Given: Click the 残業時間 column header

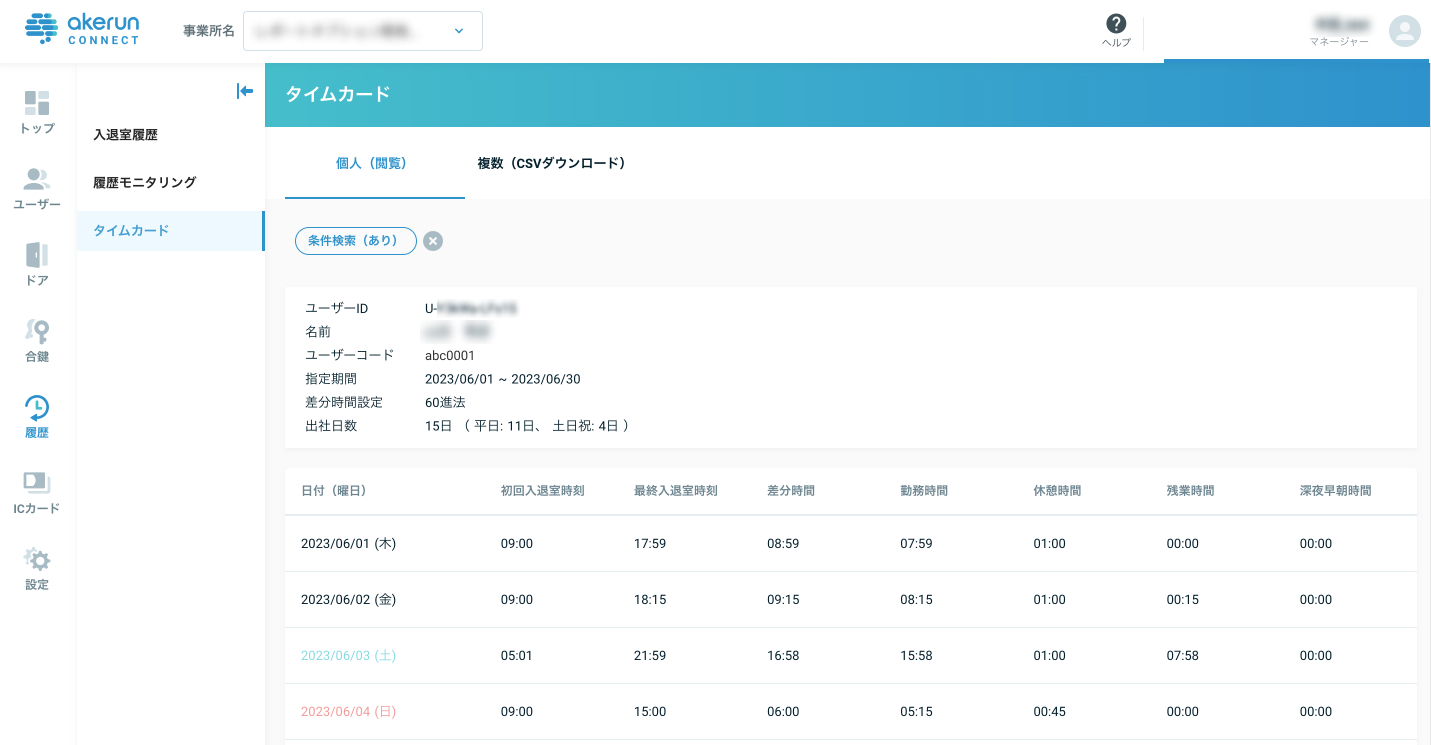Looking at the screenshot, I should click(x=1190, y=491).
